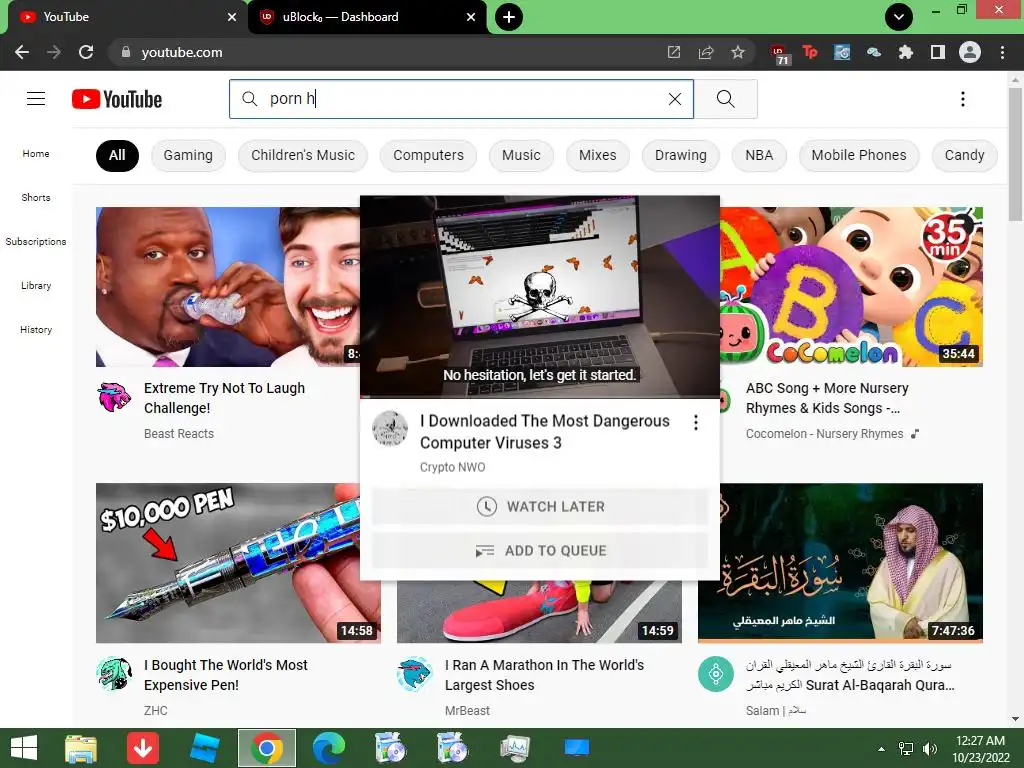Screen dimensions: 1024x768
Task: Click the Salam channel avatar
Action: click(716, 673)
